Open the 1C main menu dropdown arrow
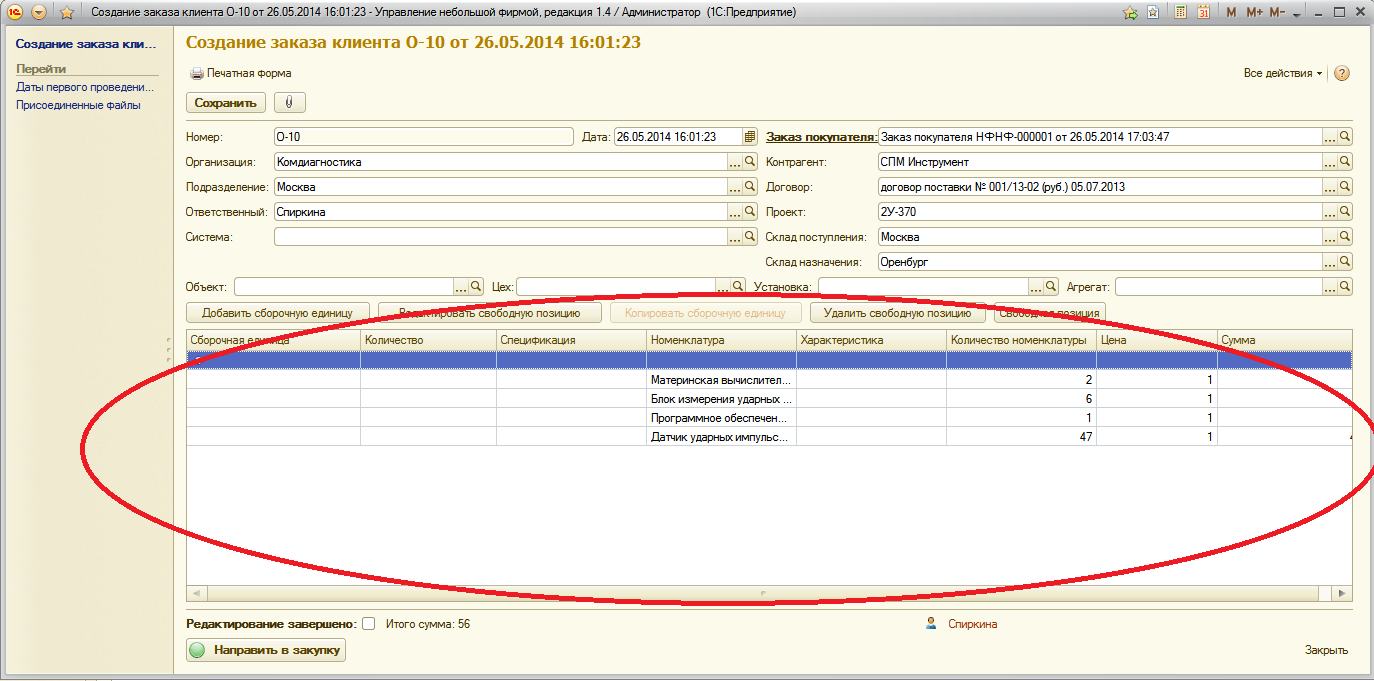 (x=38, y=13)
